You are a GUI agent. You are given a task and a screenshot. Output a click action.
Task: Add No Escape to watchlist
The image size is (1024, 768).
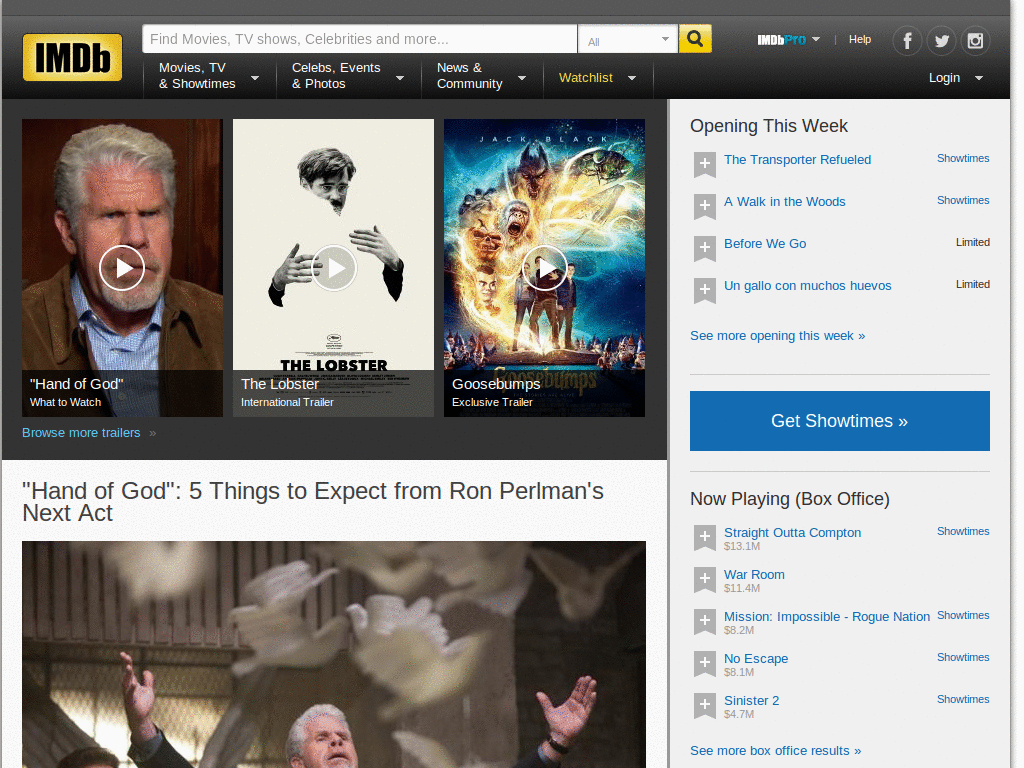(x=705, y=664)
